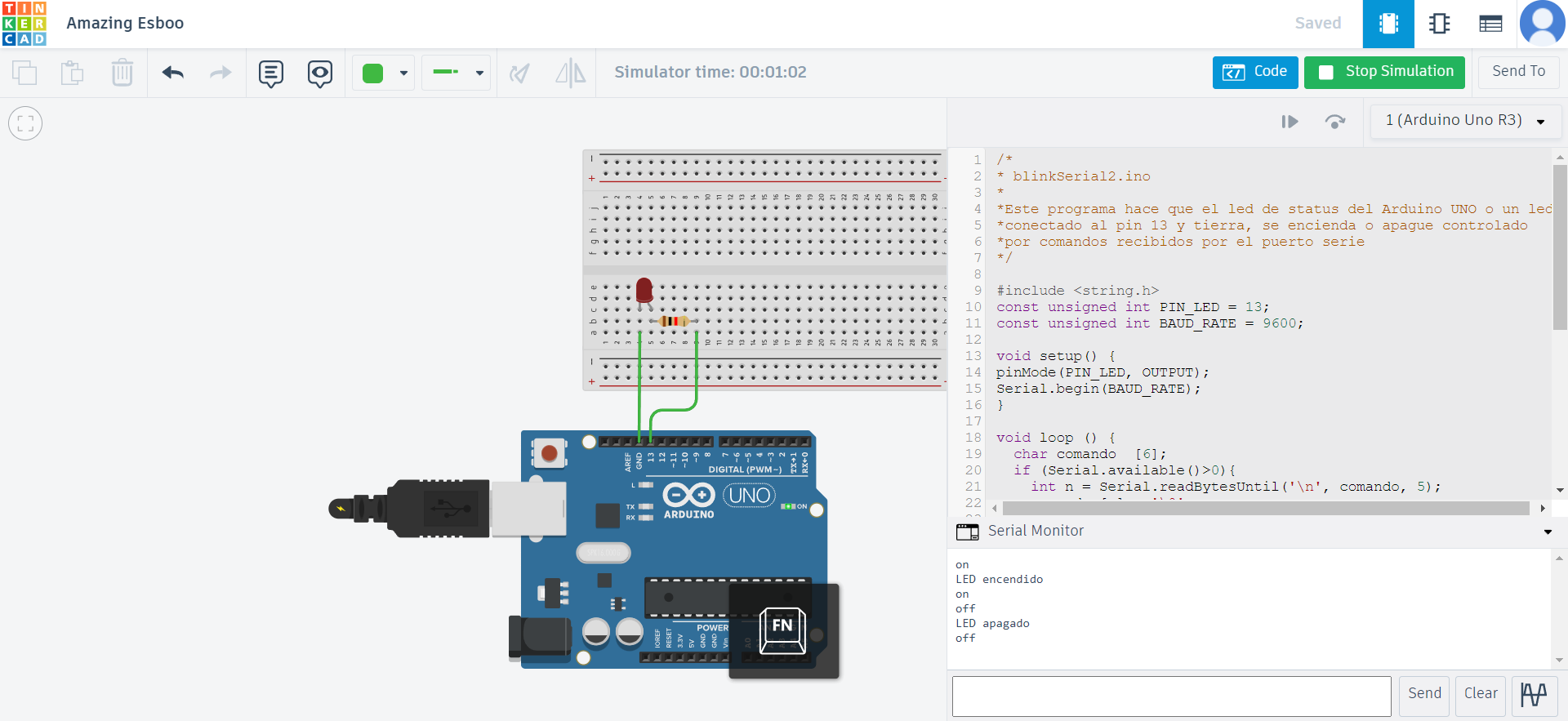Click Stop Simulation button
The height and width of the screenshot is (721, 1568).
coord(1384,72)
